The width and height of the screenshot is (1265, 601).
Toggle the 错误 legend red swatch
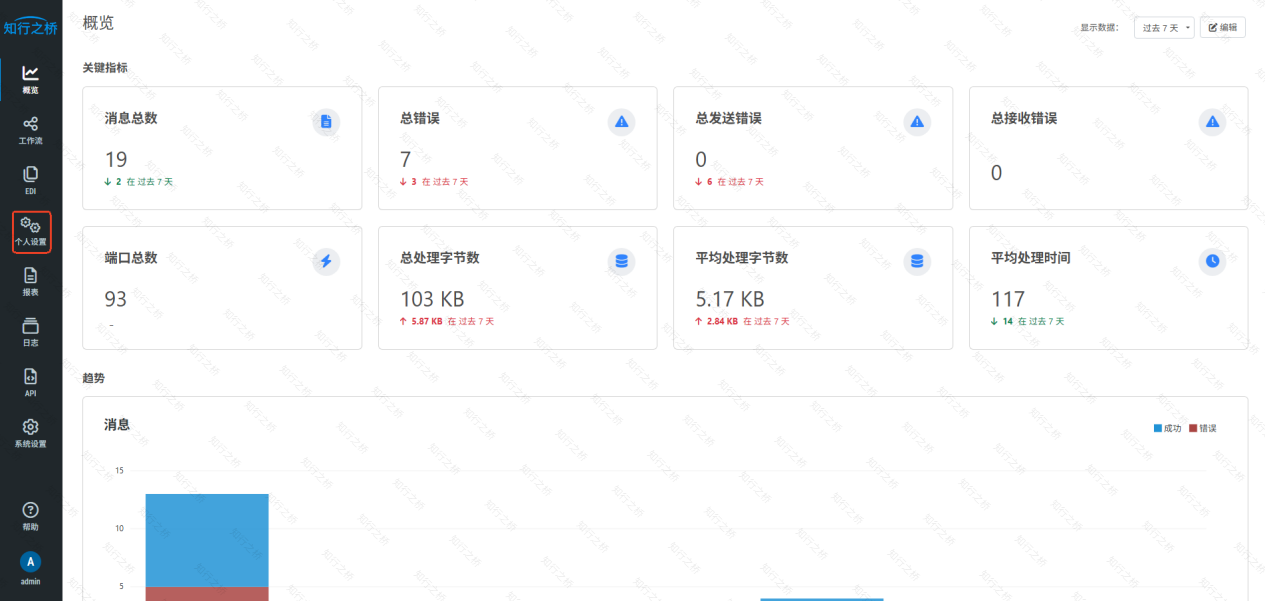click(1193, 428)
